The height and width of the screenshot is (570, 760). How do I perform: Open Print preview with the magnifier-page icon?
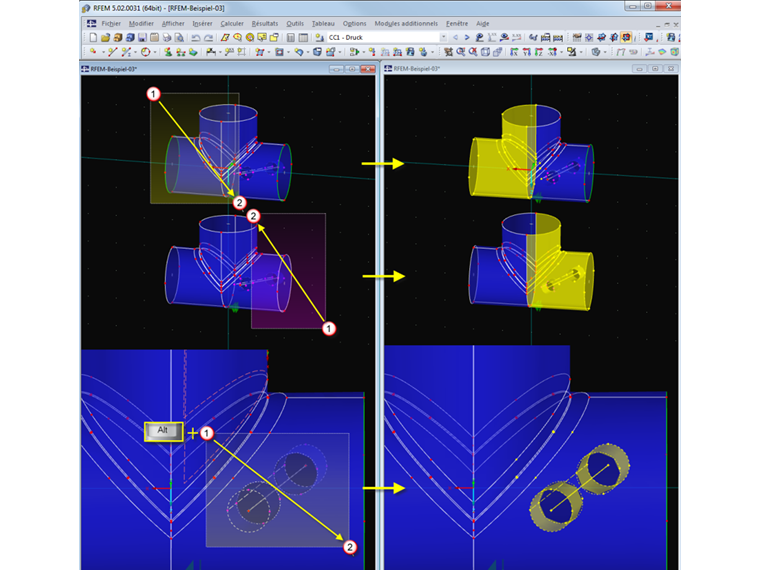pos(179,37)
